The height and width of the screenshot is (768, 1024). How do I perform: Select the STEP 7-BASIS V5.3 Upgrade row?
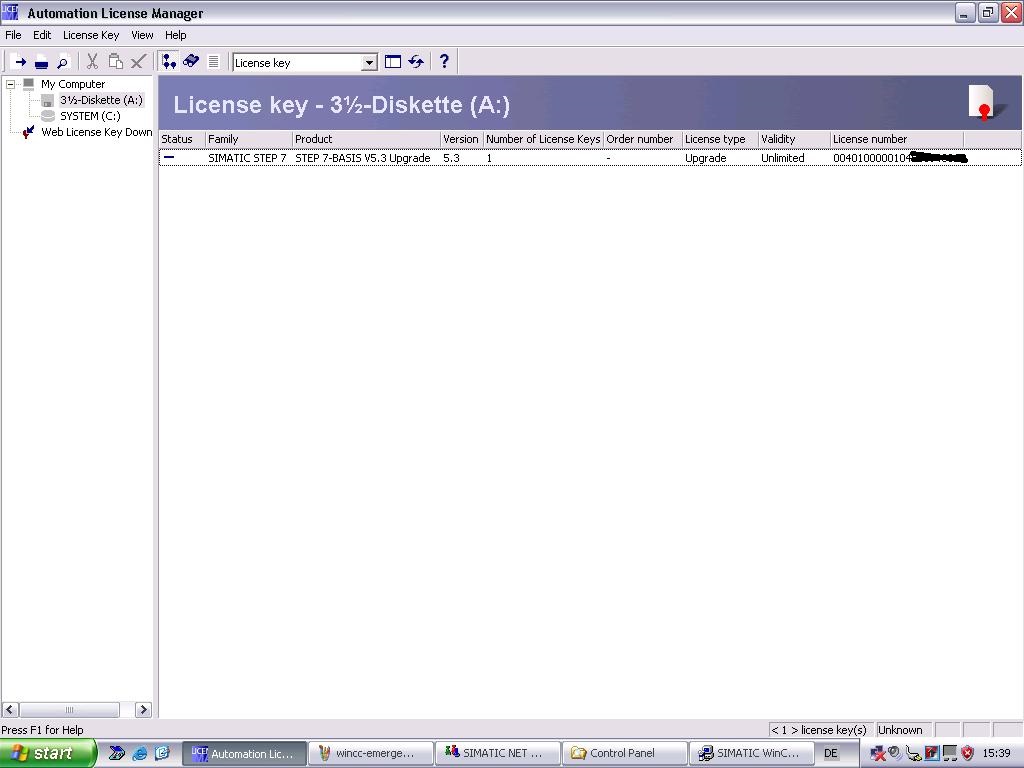tap(362, 158)
